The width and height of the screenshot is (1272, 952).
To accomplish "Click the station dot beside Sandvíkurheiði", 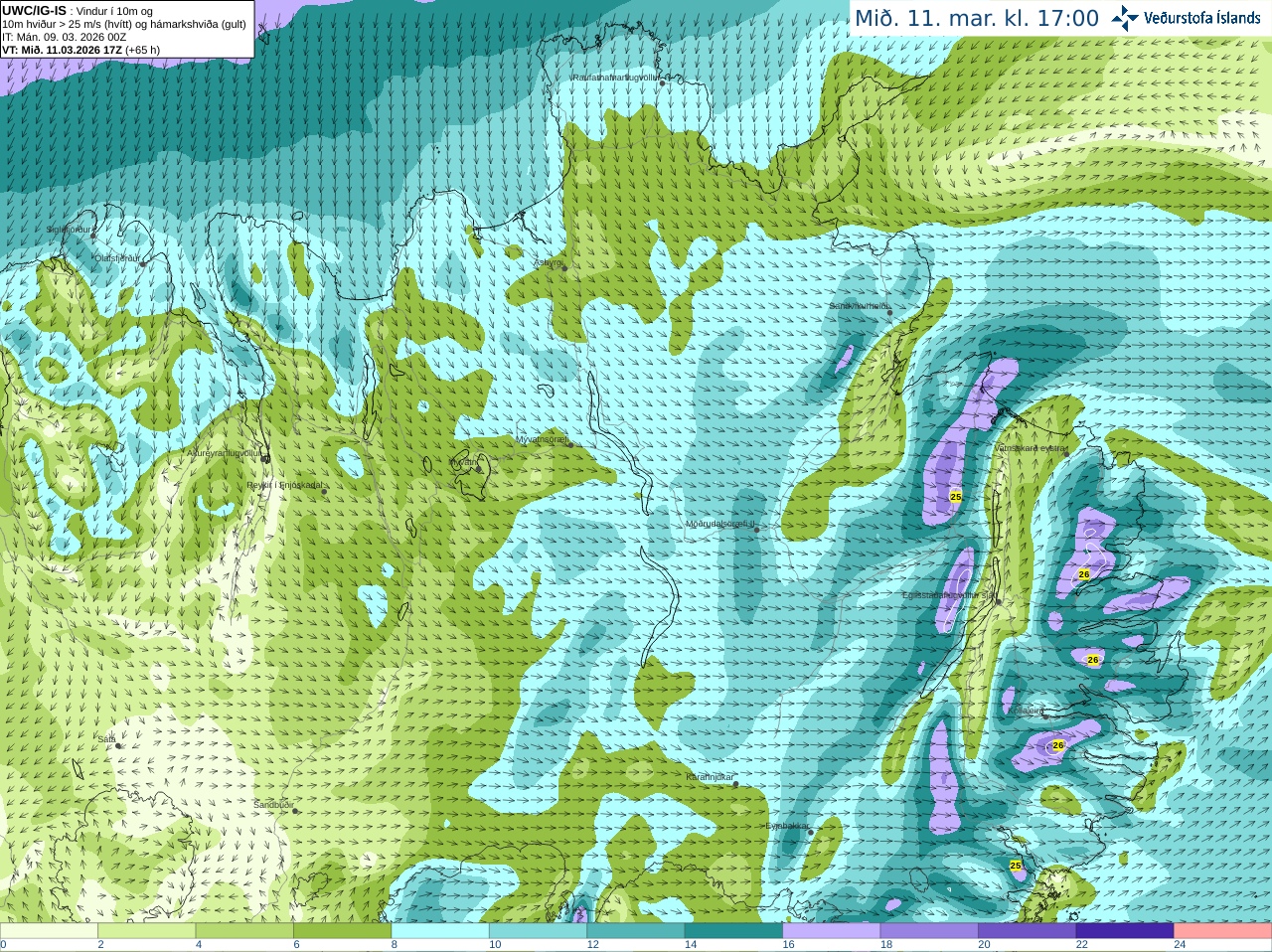I will pyautogui.click(x=889, y=313).
